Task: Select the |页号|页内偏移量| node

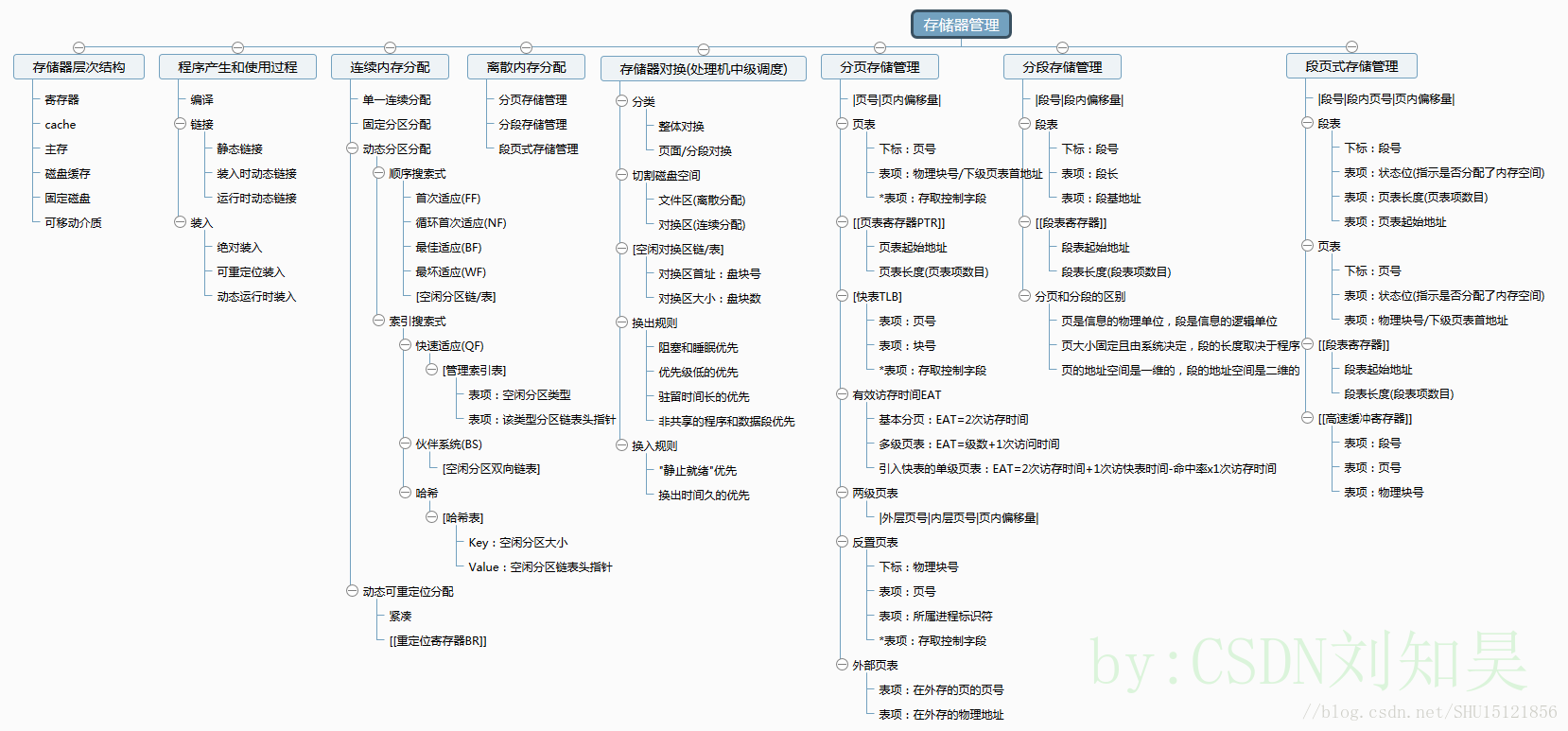Action: (897, 99)
